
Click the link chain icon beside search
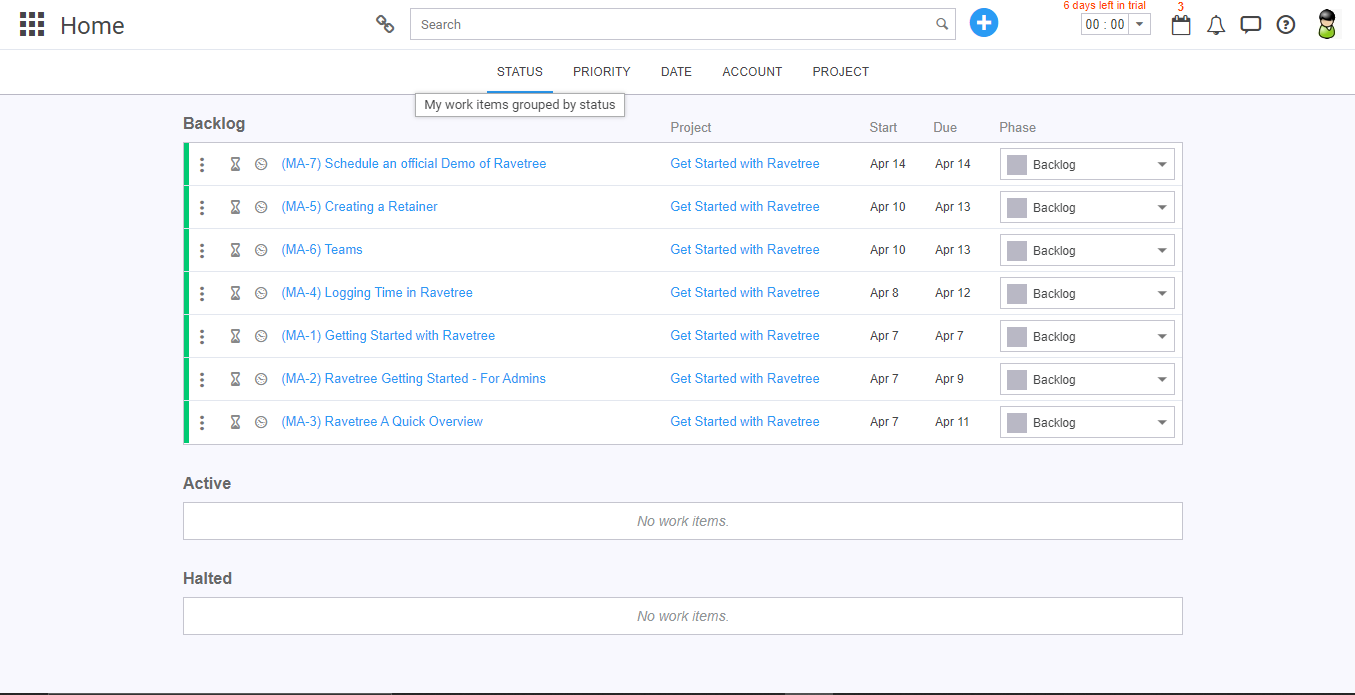[x=385, y=24]
